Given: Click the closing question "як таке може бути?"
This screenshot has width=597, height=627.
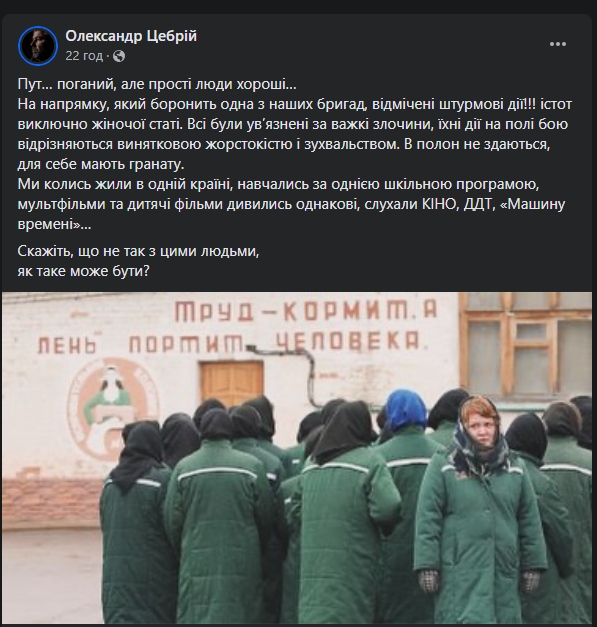Looking at the screenshot, I should click(84, 271).
